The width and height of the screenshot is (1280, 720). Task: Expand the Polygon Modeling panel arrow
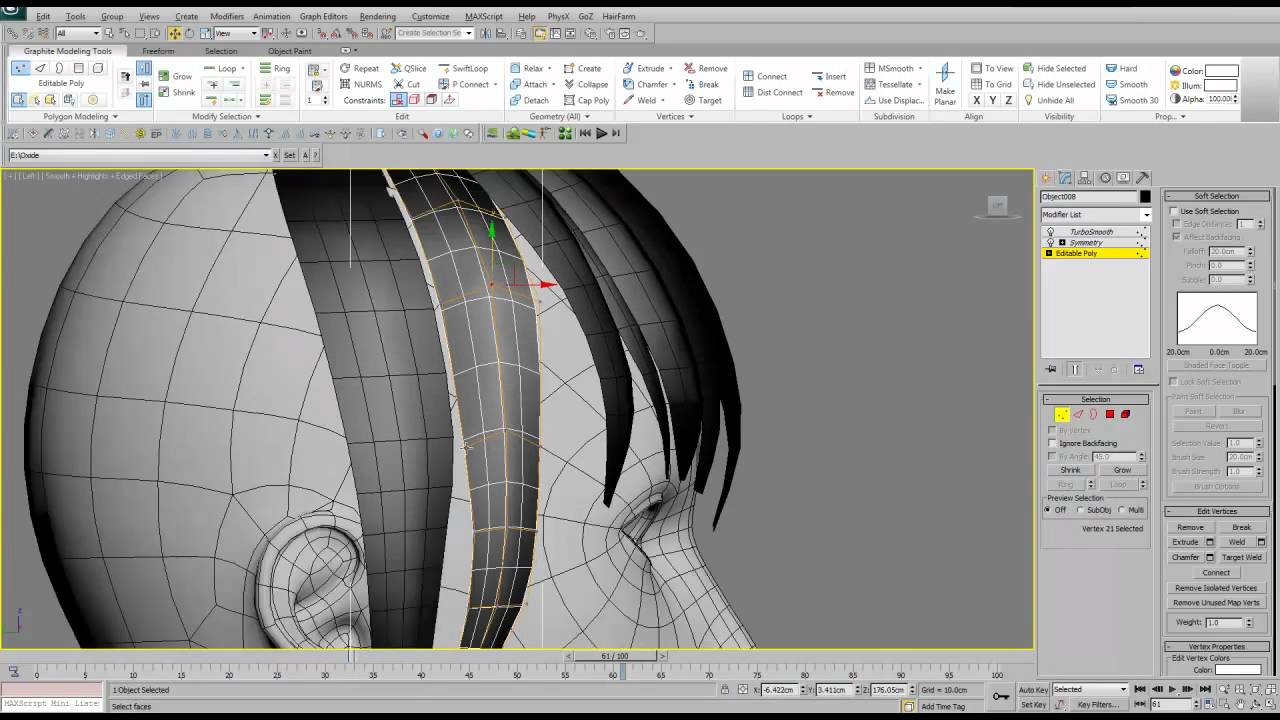[x=114, y=116]
